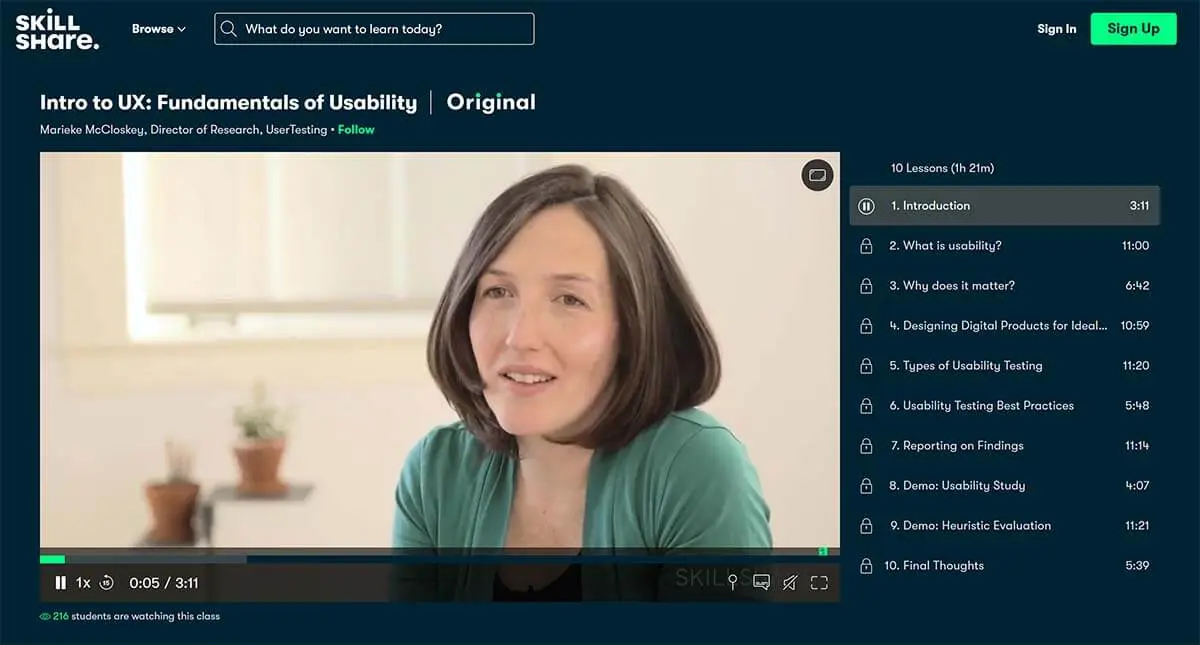Click lock icon beside Demo: Usability Study

coord(867,486)
